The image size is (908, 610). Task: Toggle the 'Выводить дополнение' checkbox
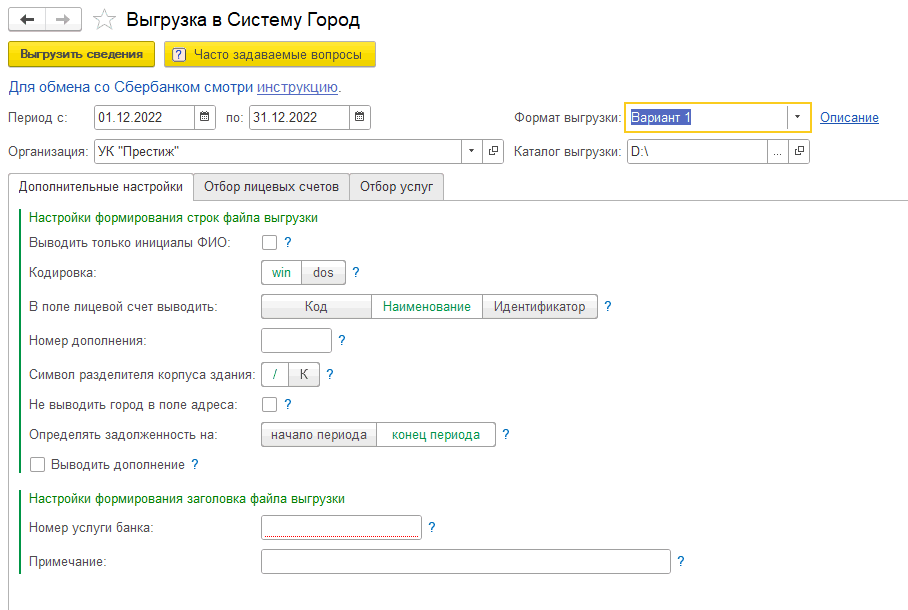click(x=38, y=465)
